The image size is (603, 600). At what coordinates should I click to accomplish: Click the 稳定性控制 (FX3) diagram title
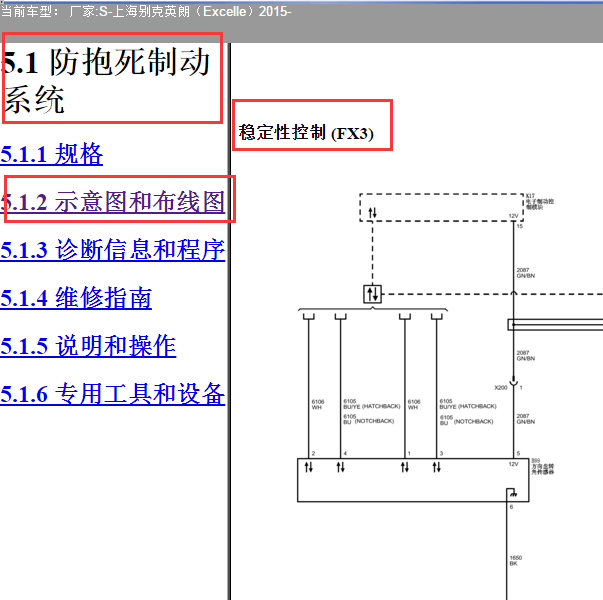(x=306, y=133)
